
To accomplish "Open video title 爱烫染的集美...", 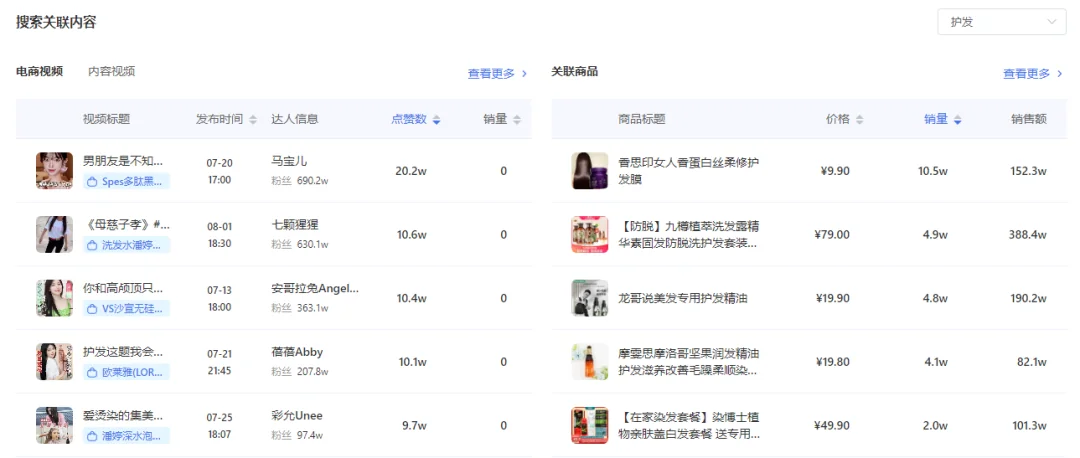I will click(123, 416).
